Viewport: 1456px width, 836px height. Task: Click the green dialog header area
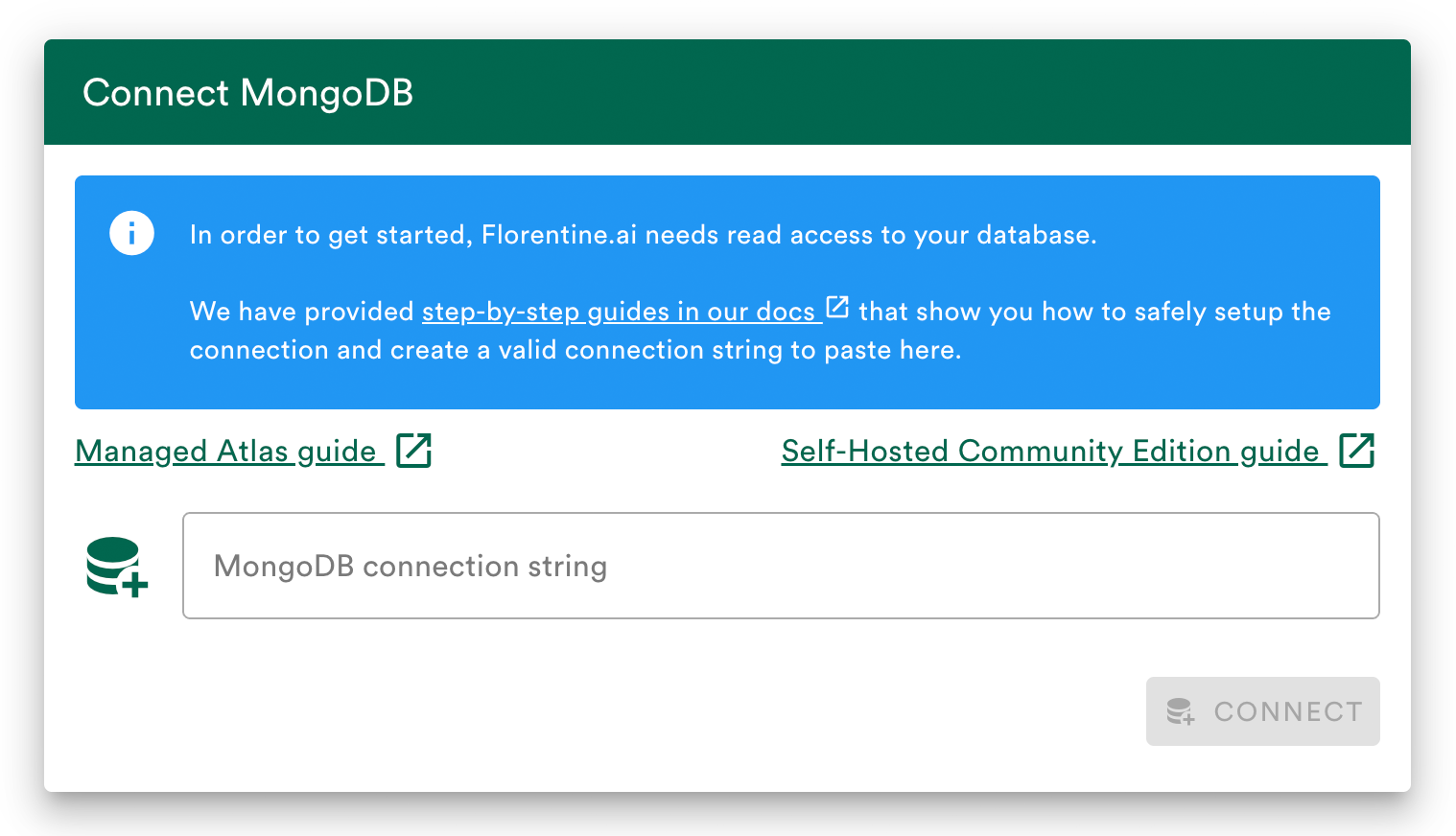(x=863, y=92)
